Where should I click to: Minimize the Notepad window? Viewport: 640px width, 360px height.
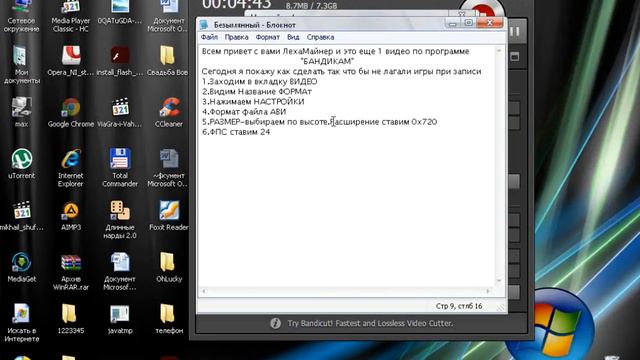[452, 24]
